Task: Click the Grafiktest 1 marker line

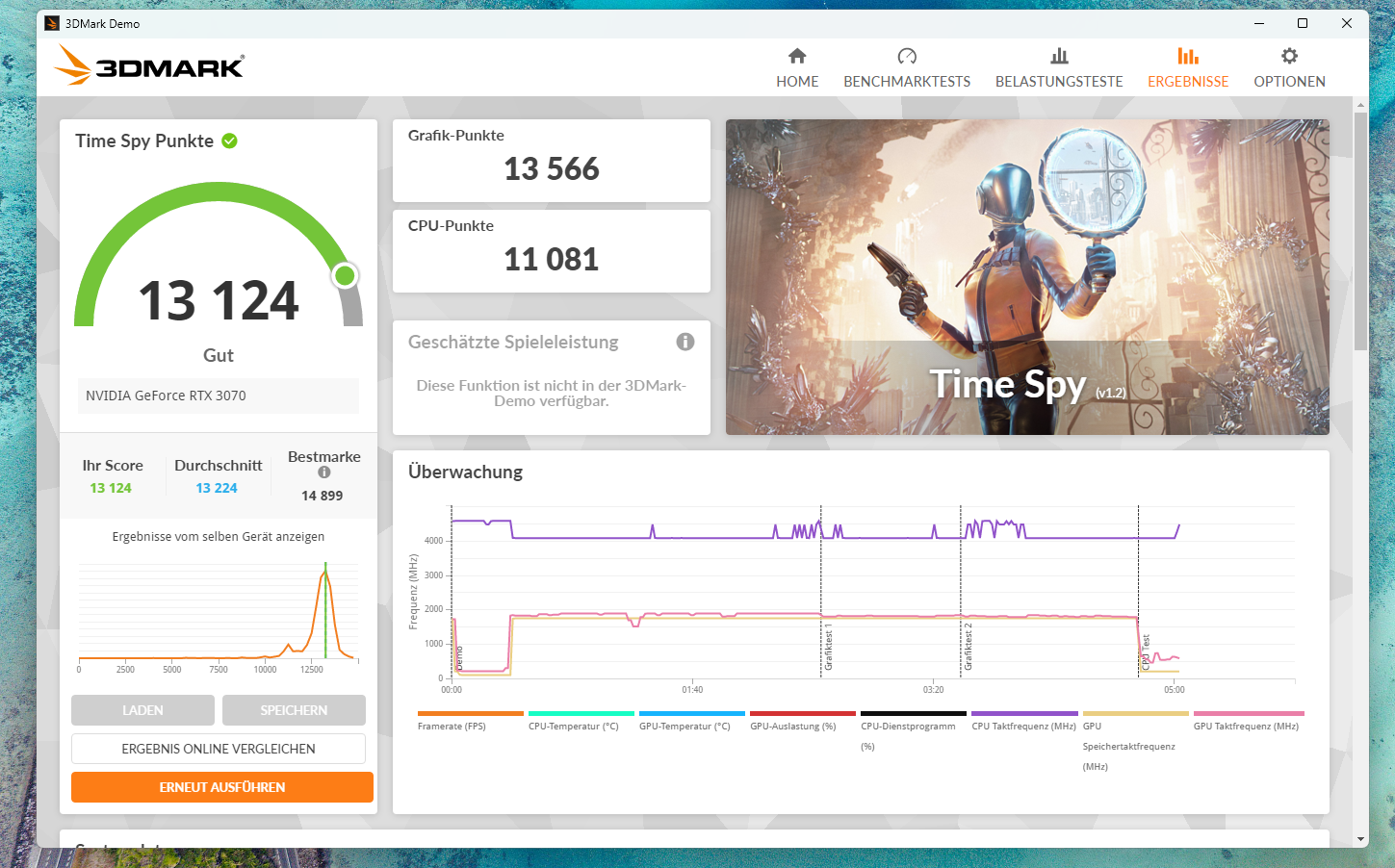Action: pyautogui.click(x=821, y=592)
